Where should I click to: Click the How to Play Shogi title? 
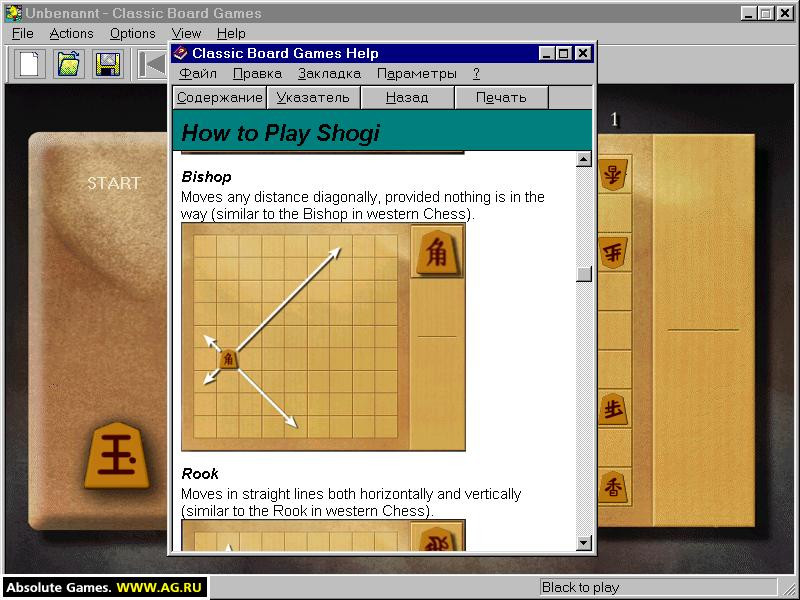(x=280, y=133)
